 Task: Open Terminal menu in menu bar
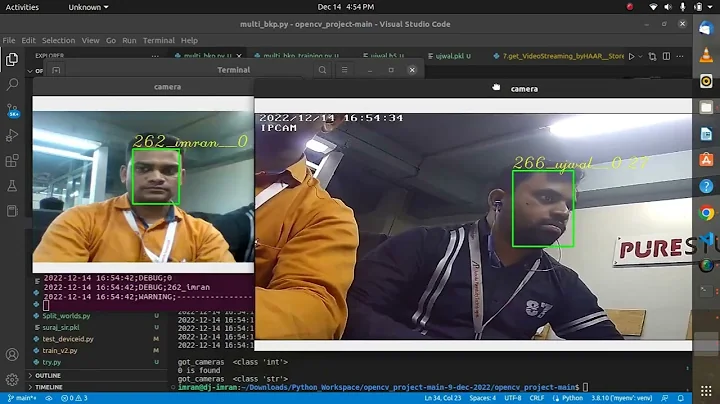pyautogui.click(x=158, y=40)
